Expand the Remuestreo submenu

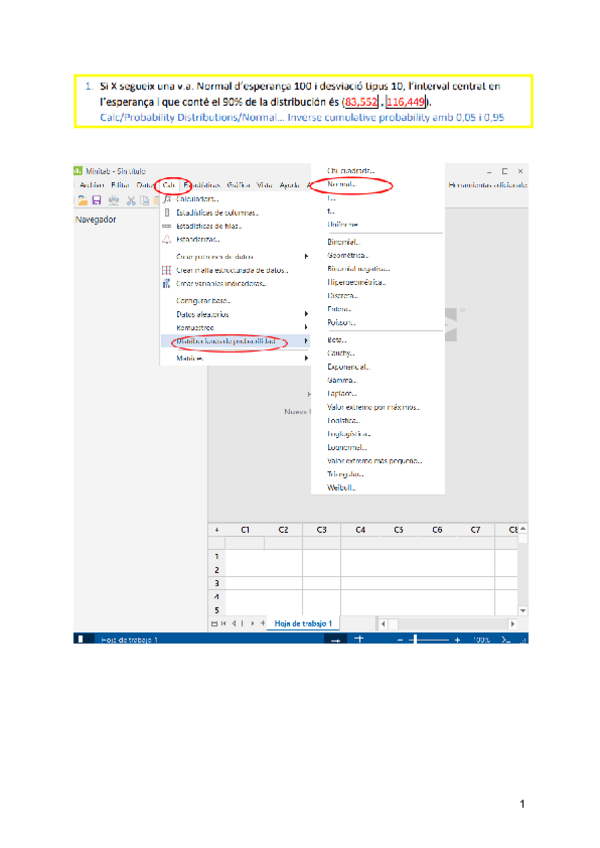pyautogui.click(x=306, y=327)
